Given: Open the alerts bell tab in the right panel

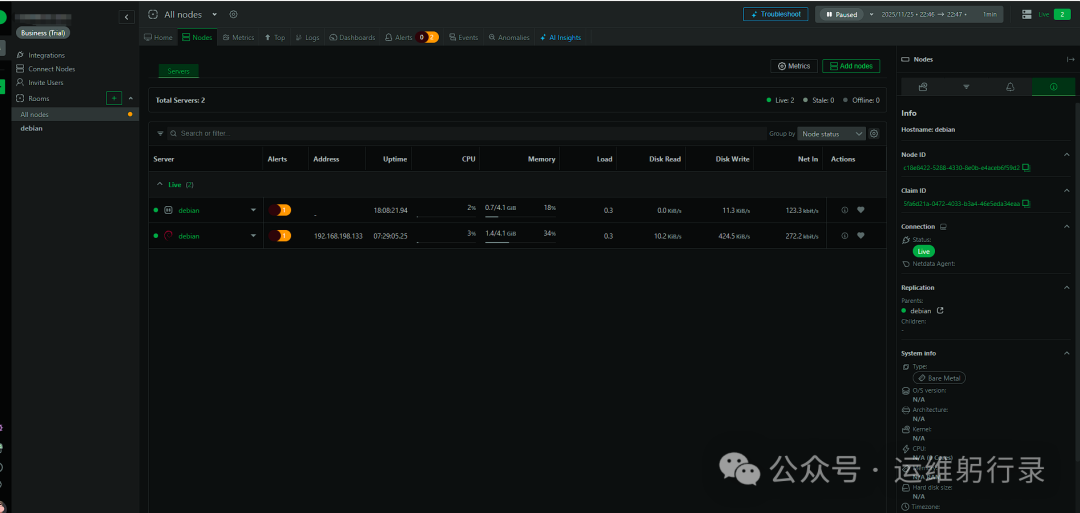Looking at the screenshot, I should click(1009, 87).
